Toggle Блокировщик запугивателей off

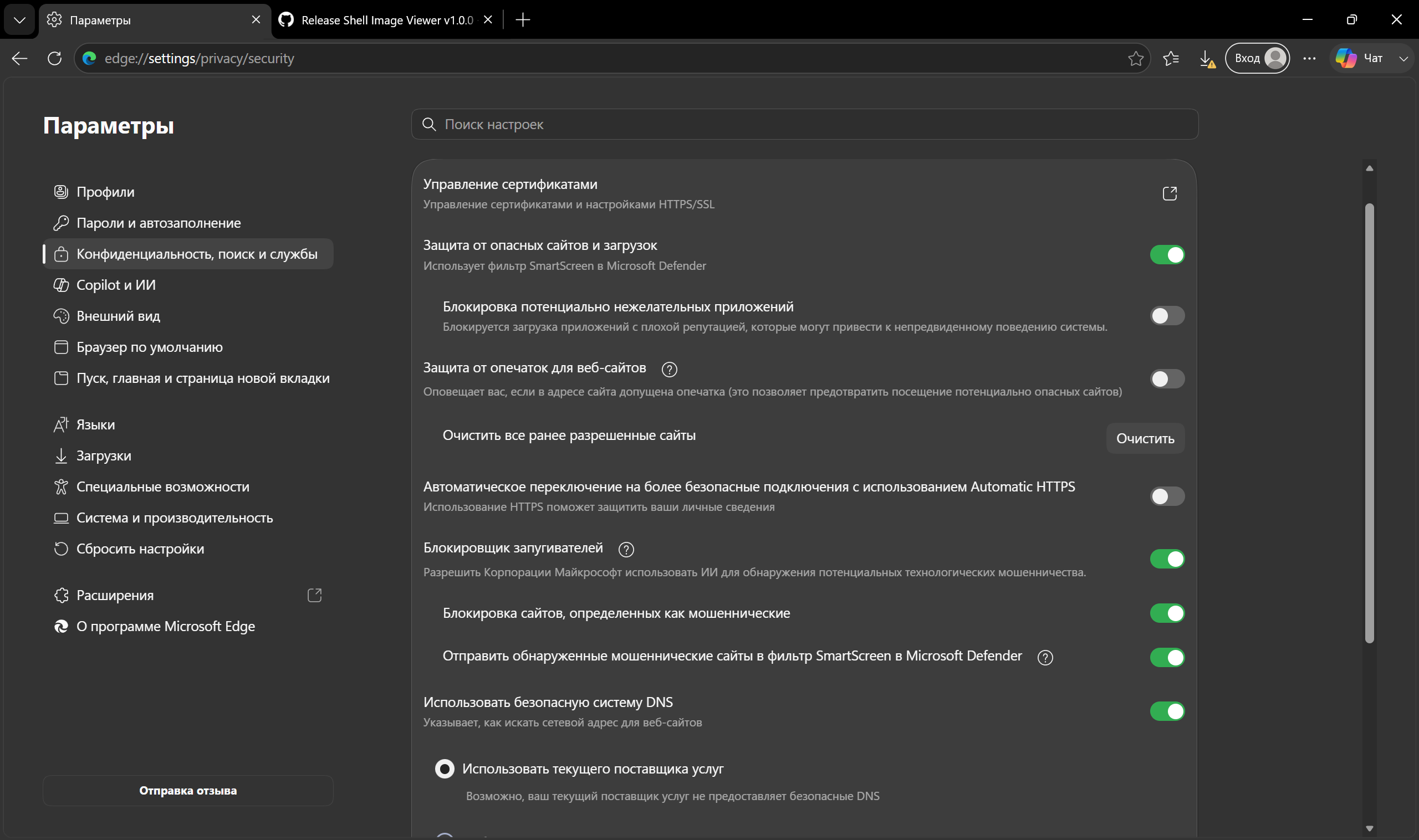pyautogui.click(x=1167, y=559)
